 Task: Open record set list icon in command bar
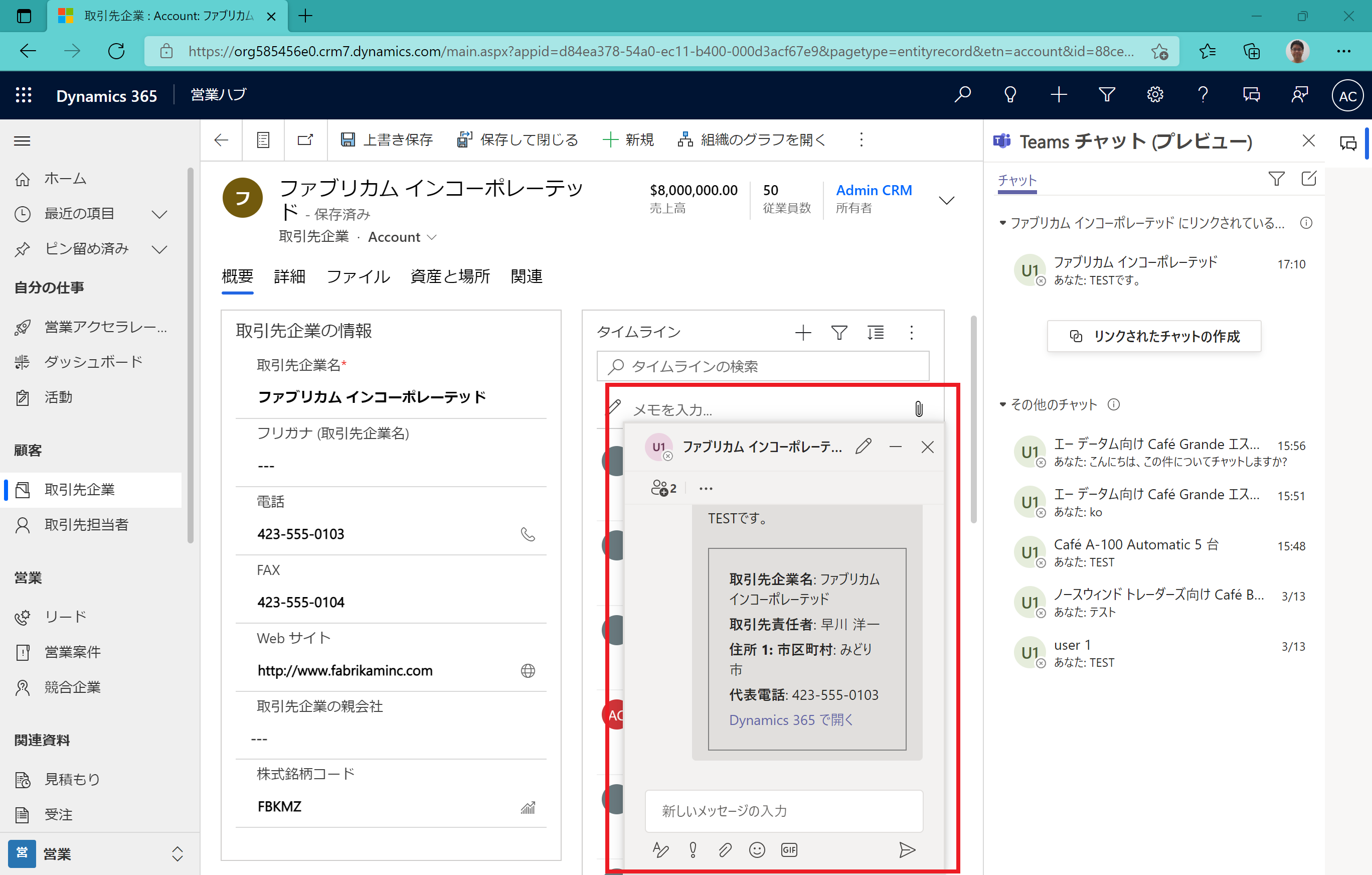(x=263, y=140)
